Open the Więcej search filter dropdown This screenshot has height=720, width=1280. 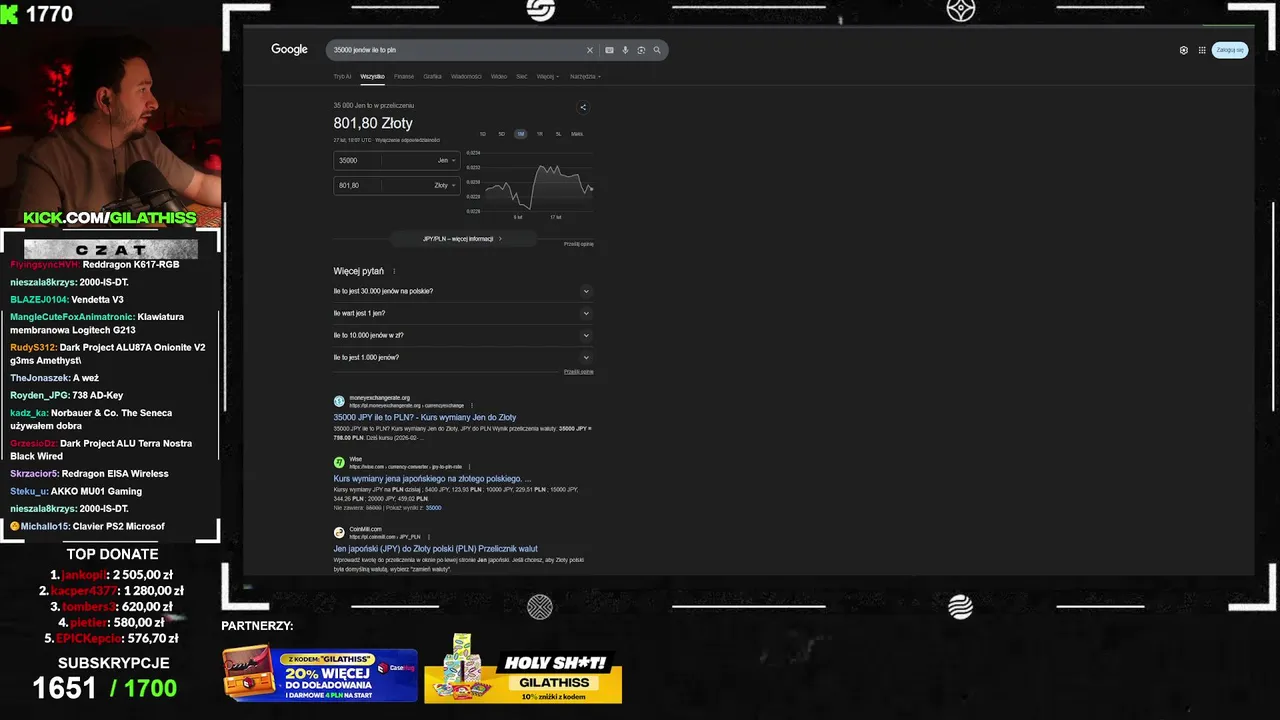tap(547, 76)
